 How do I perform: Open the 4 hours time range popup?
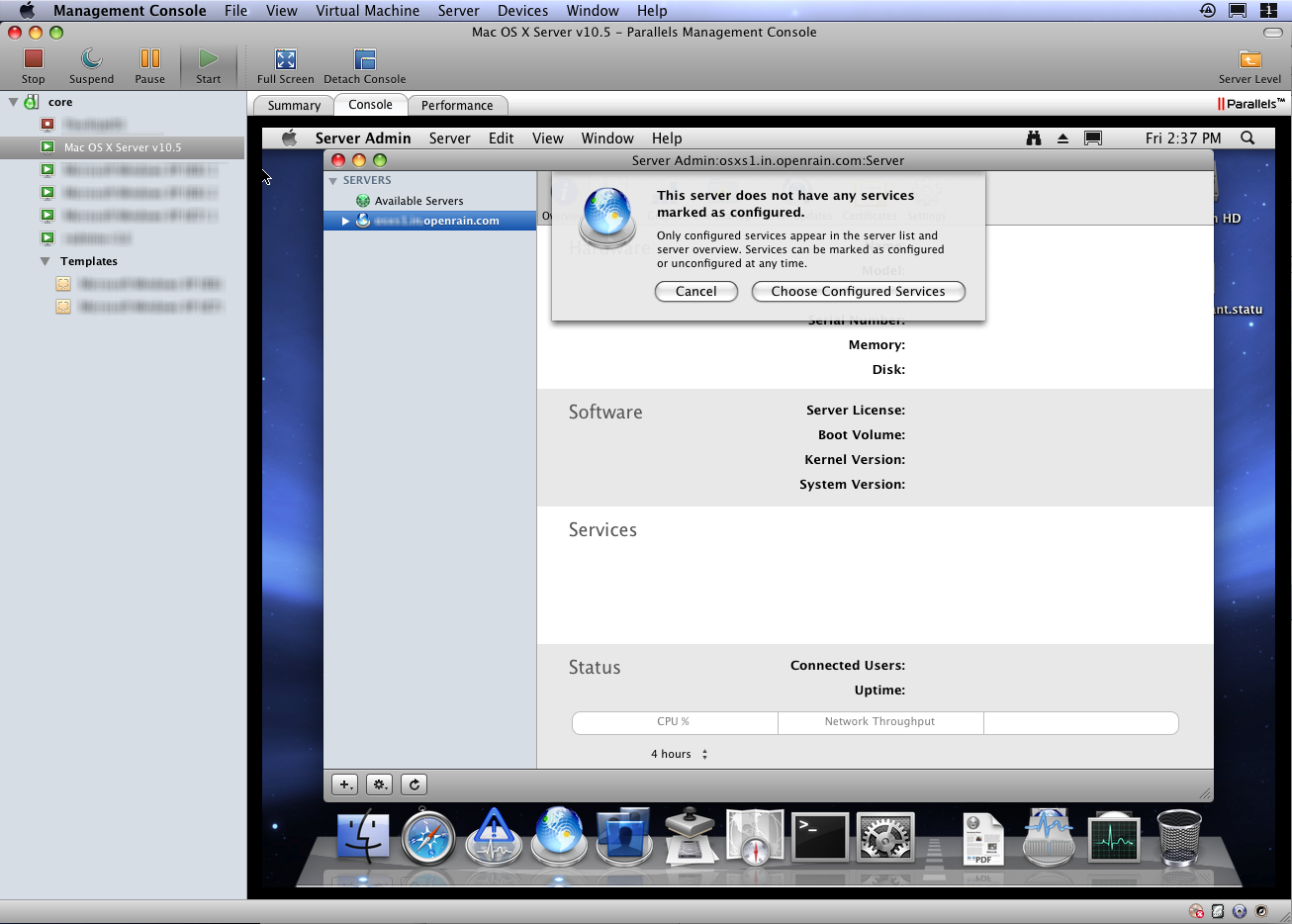click(x=679, y=754)
